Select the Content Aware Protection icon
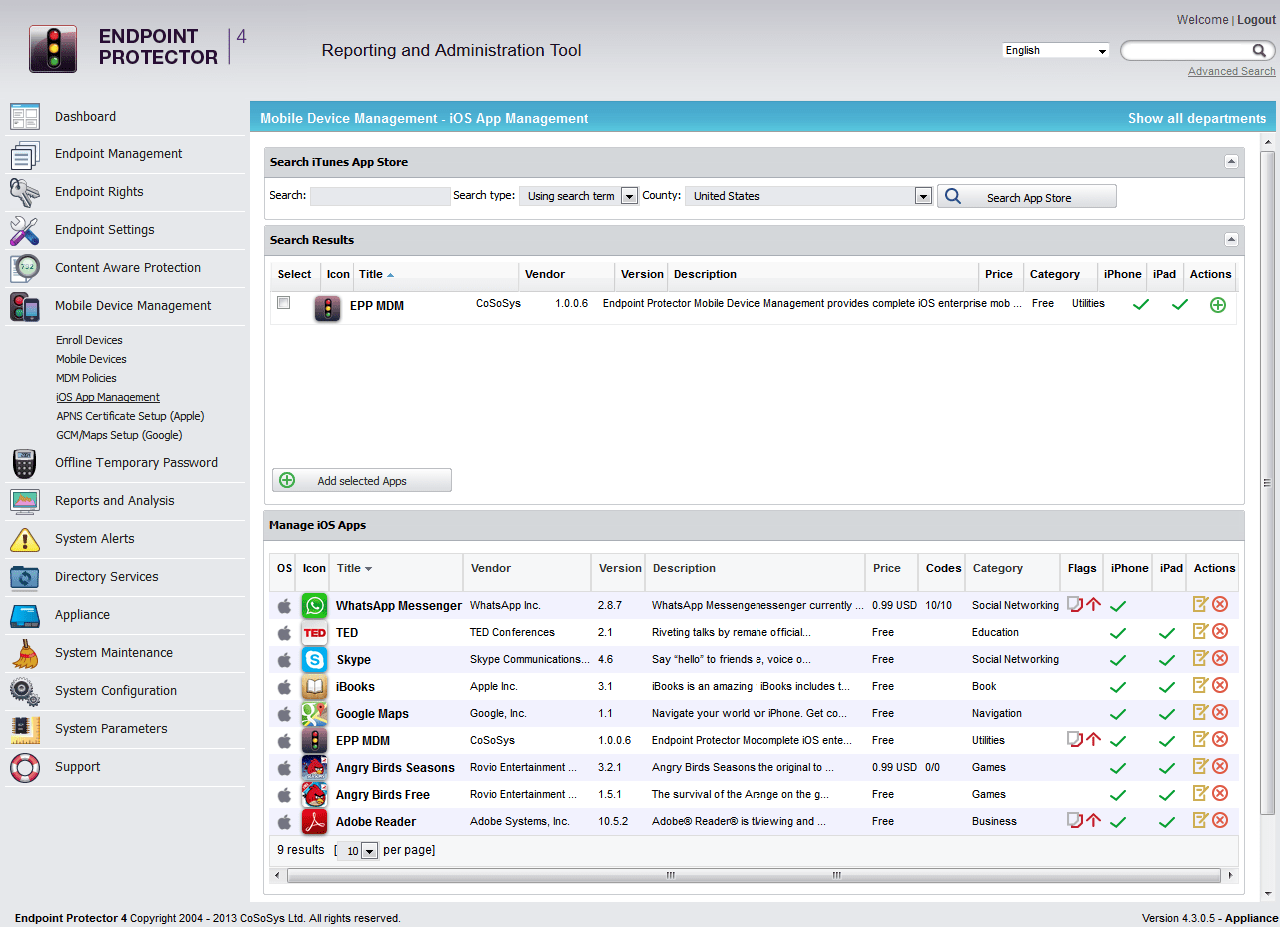Image resolution: width=1280 pixels, height=927 pixels. [25, 268]
